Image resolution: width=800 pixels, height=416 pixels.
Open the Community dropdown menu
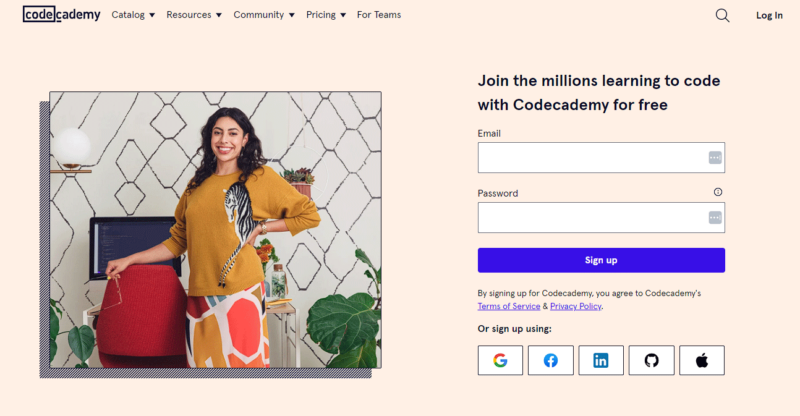(264, 15)
